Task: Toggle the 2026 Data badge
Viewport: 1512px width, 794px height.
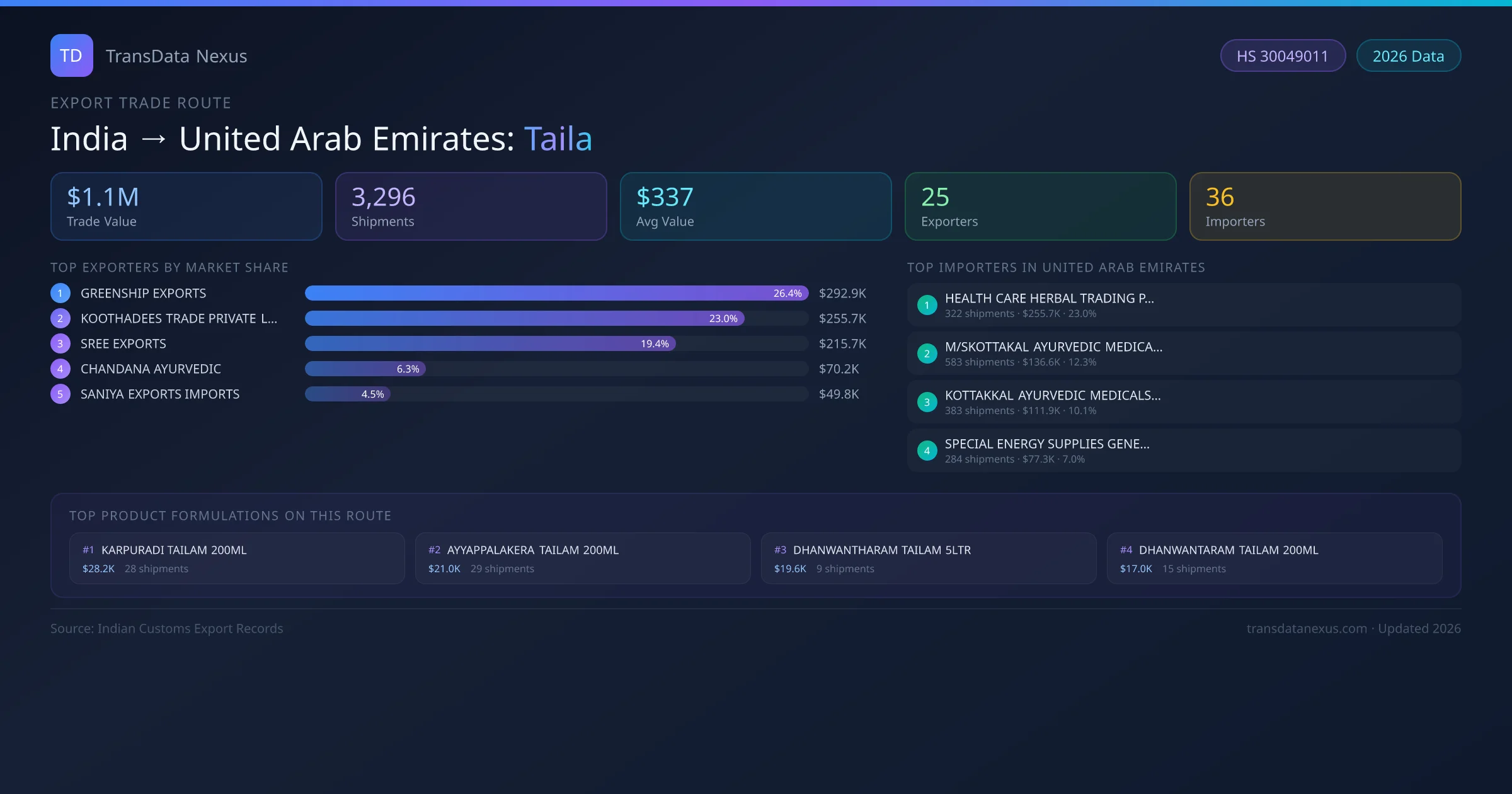Action: (x=1409, y=55)
